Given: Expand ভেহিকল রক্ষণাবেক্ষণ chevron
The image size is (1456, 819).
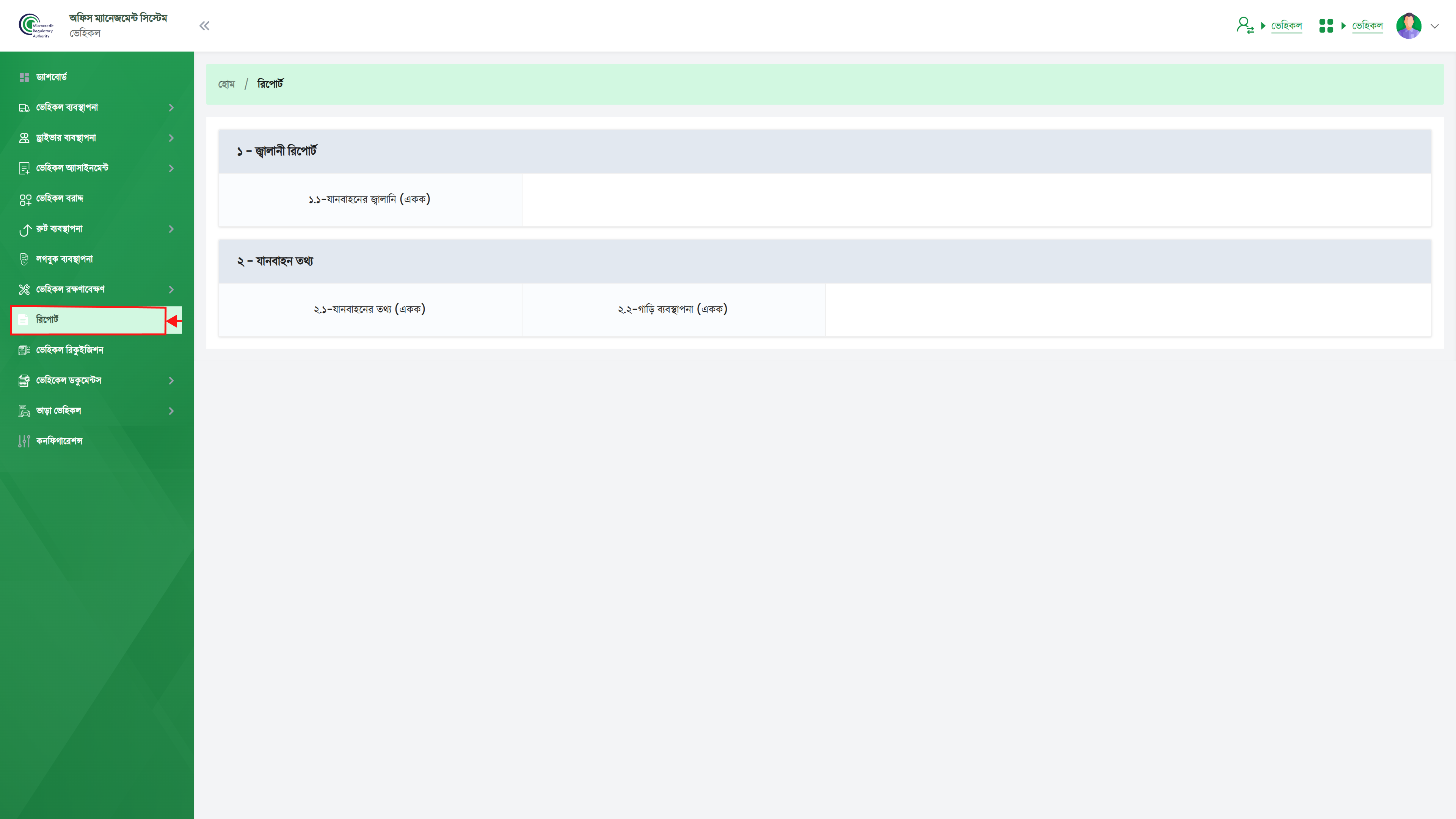Looking at the screenshot, I should [x=171, y=289].
